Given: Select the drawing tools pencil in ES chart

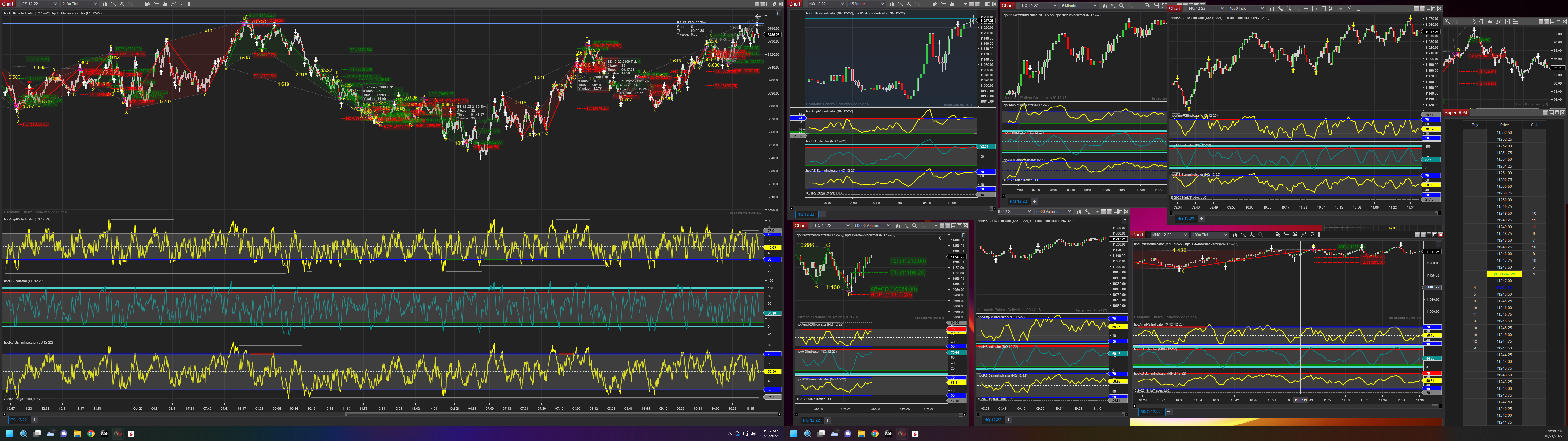Looking at the screenshot, I should click(114, 4).
